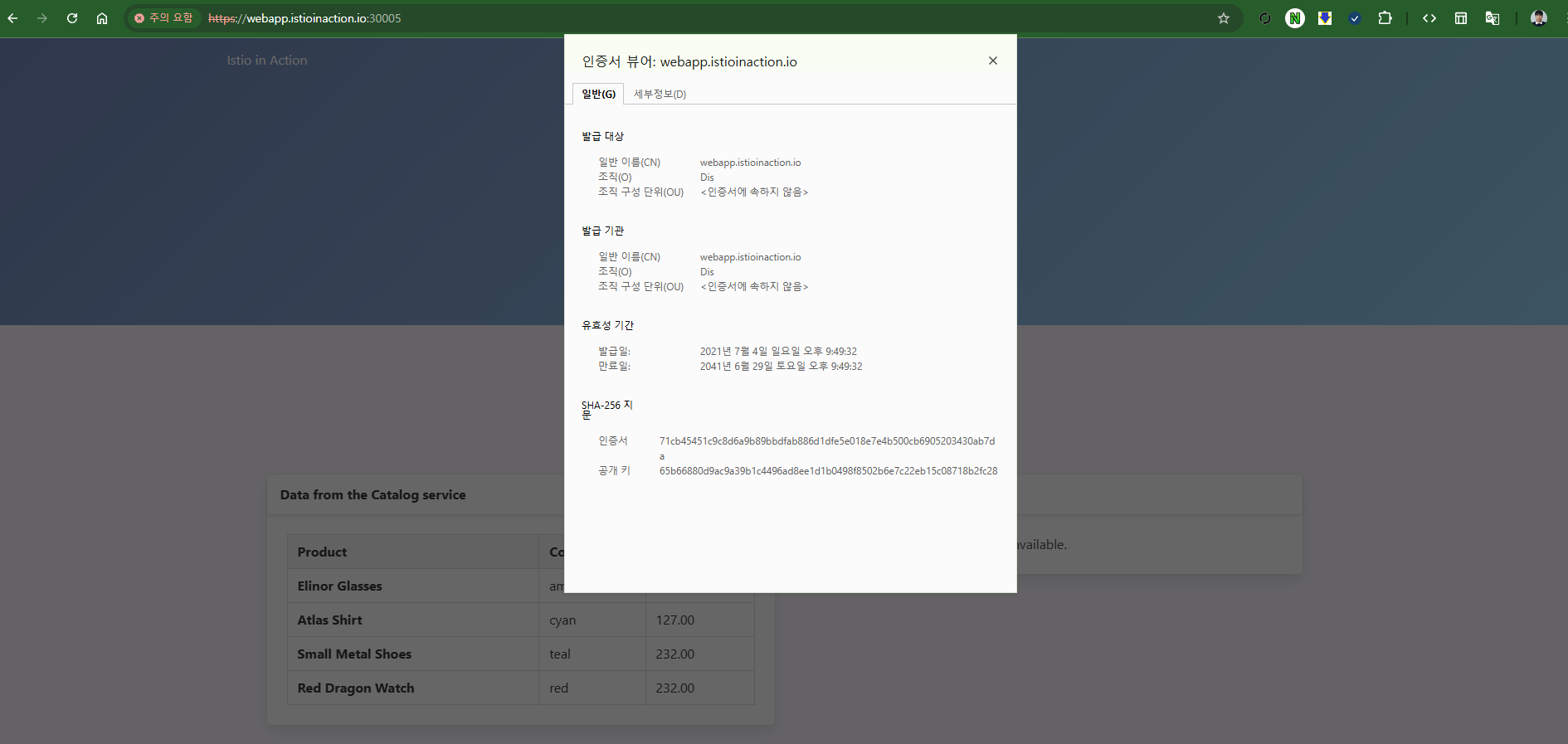Select issued-to common name webapp.istioinaction.io
This screenshot has width=1568, height=744.
[x=750, y=163]
